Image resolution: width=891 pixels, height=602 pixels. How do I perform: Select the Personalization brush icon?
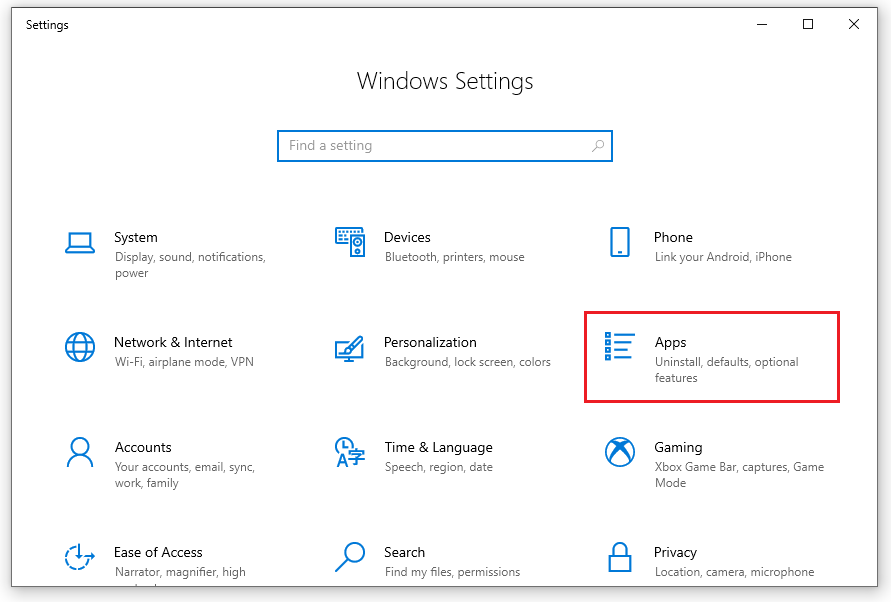[x=350, y=350]
